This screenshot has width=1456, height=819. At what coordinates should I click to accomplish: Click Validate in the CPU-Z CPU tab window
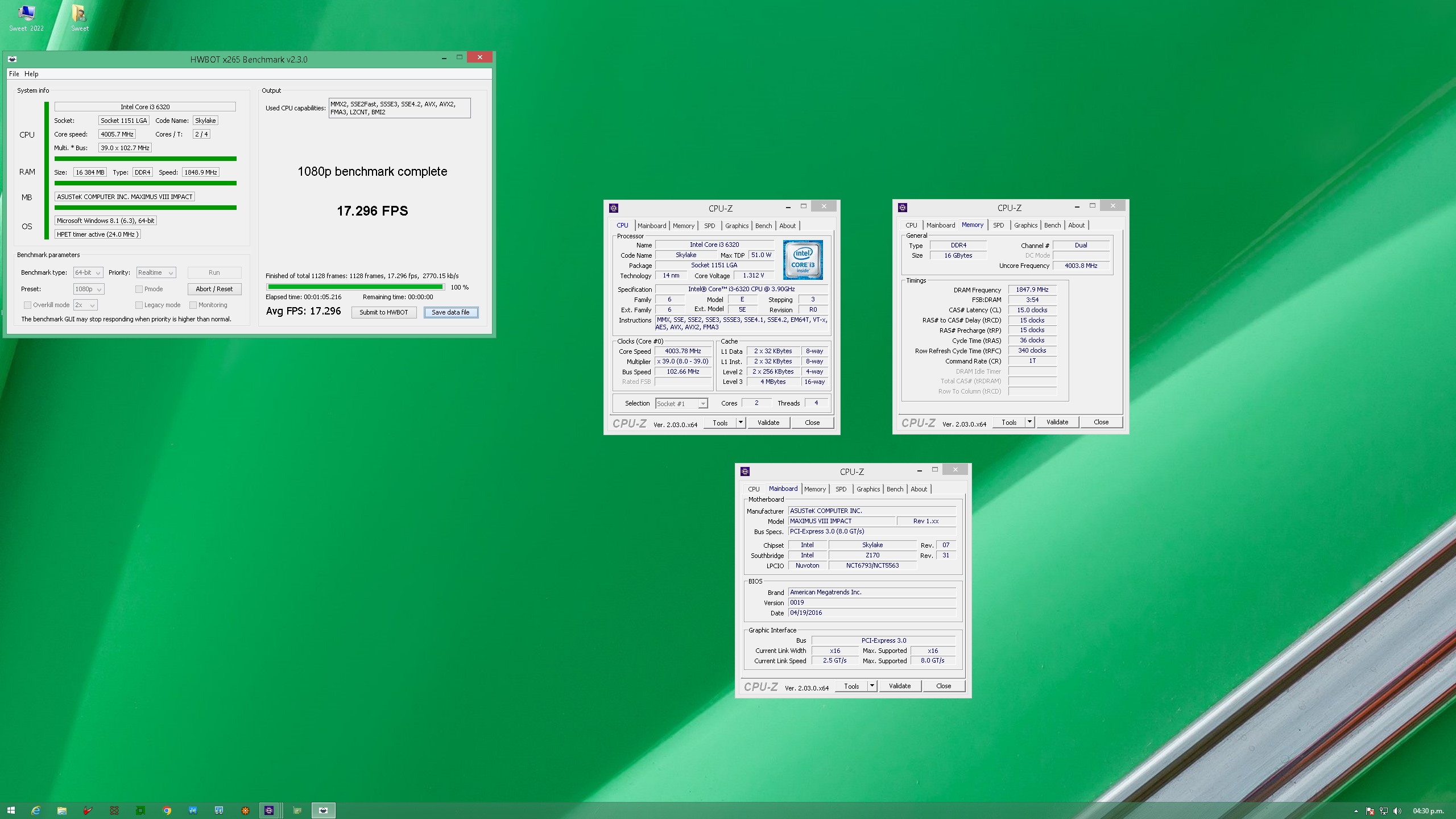tap(768, 423)
